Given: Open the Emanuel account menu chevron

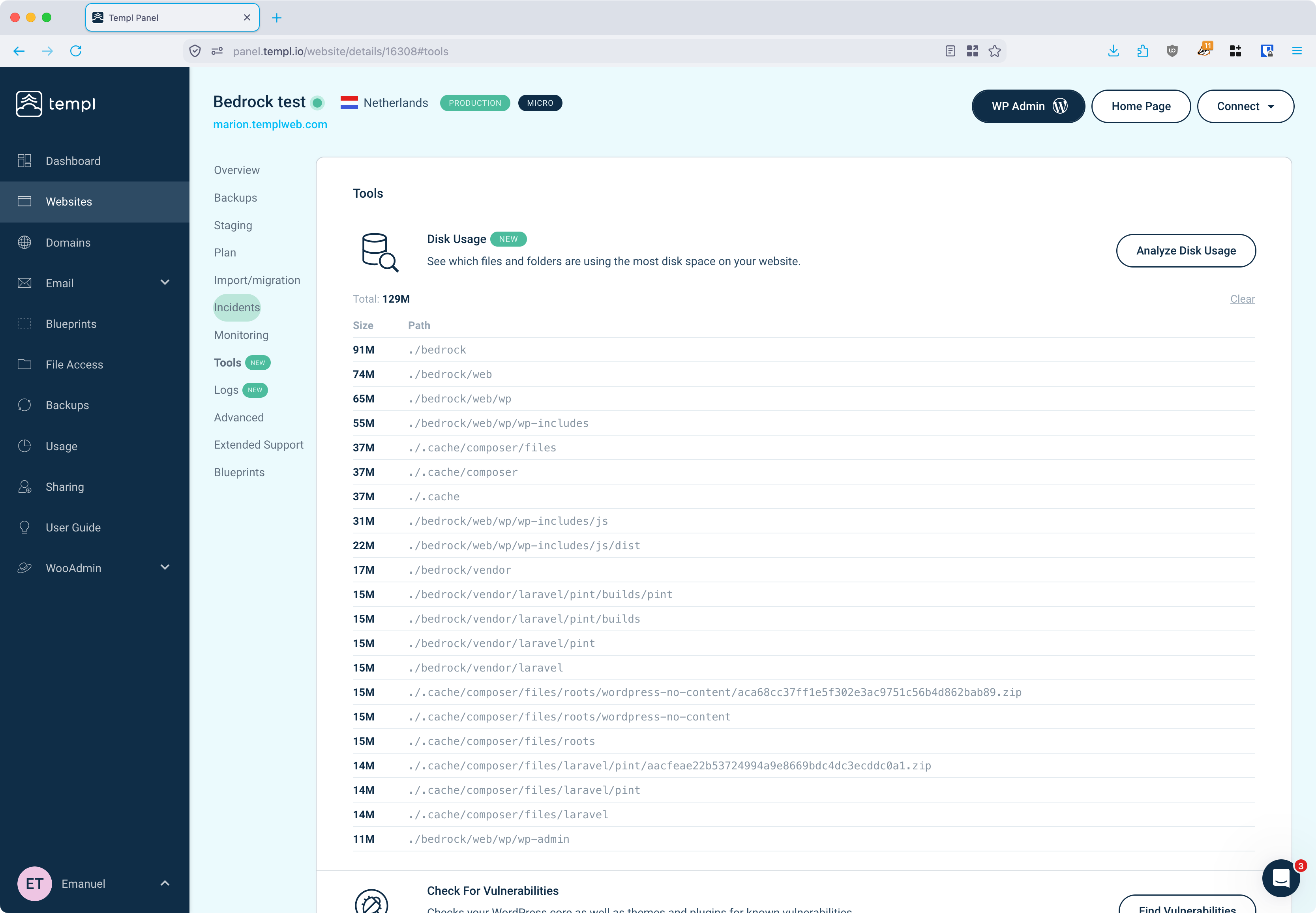Looking at the screenshot, I should pyautogui.click(x=165, y=883).
